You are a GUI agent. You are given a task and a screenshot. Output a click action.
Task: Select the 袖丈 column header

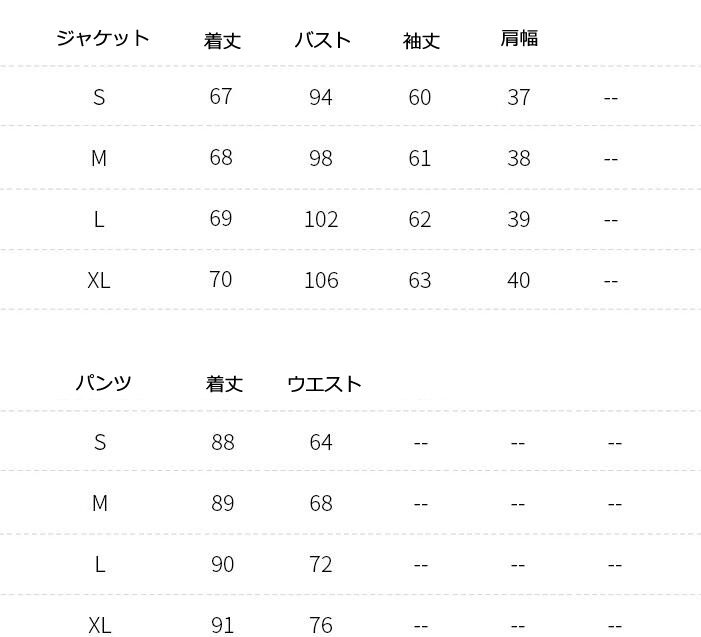click(x=421, y=41)
